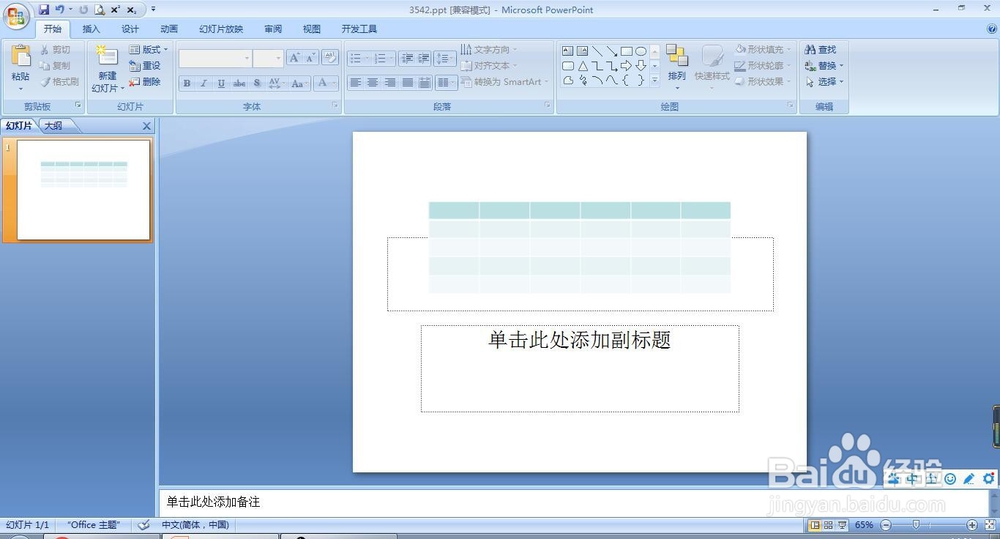Open the 替换 replace dropdown
The height and width of the screenshot is (539, 1000).
841,66
